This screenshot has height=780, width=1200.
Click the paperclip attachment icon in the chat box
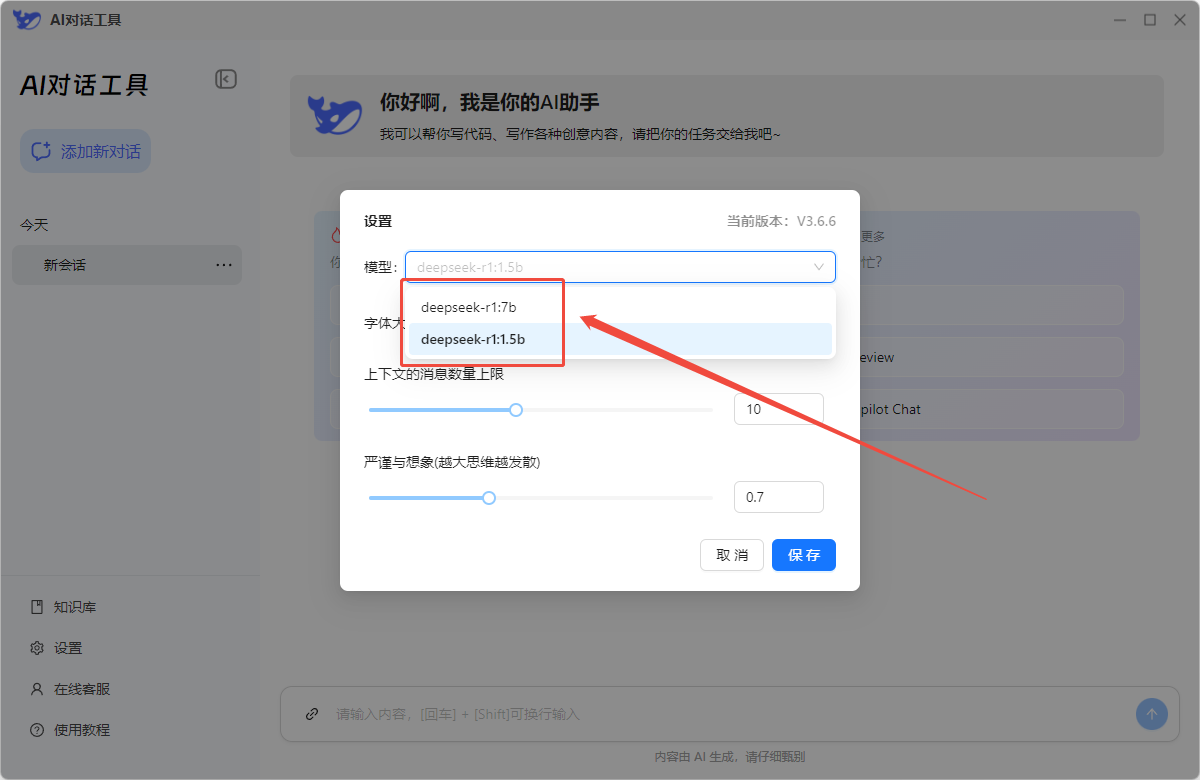[x=312, y=714]
